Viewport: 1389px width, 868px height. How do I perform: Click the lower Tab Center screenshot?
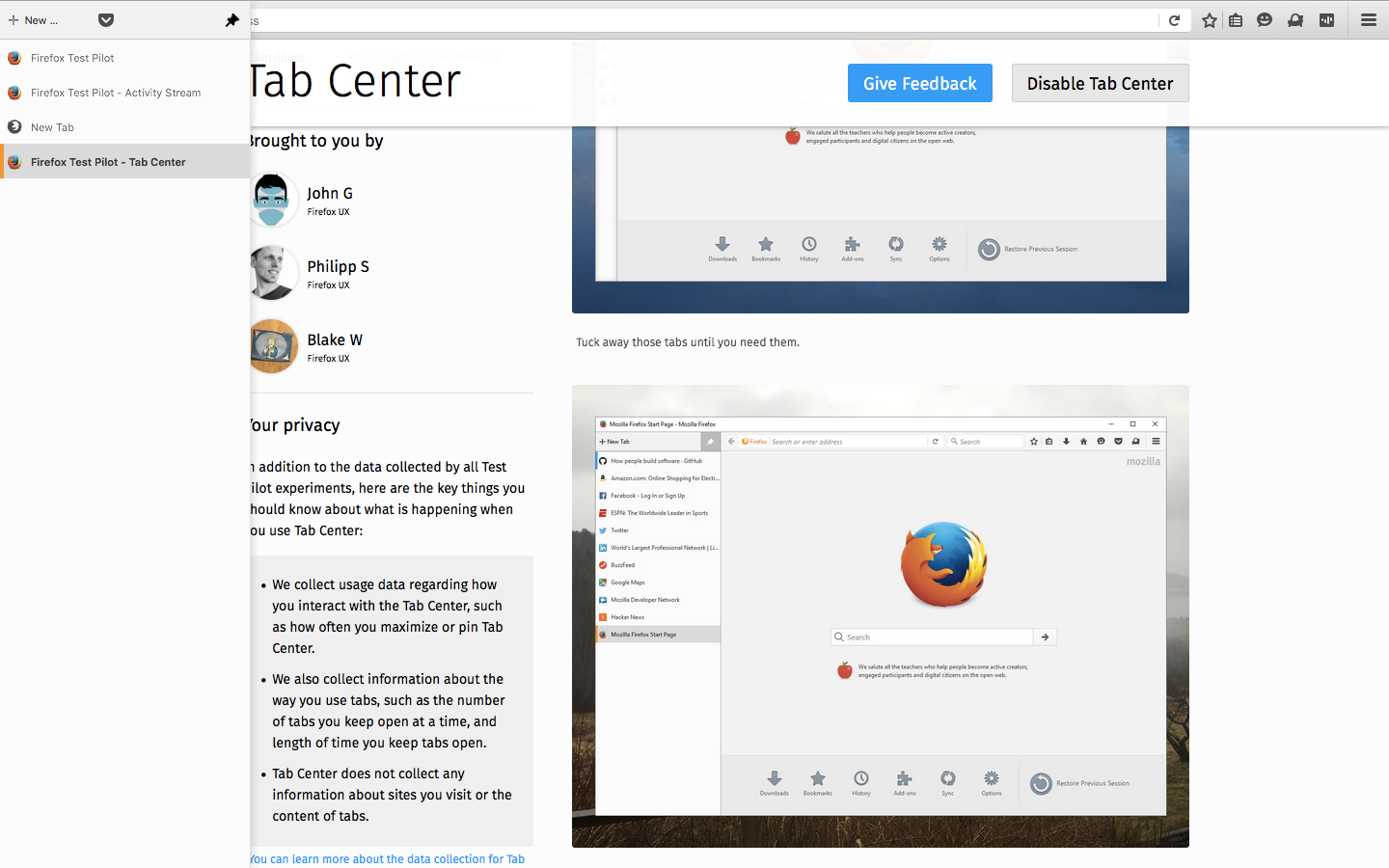tap(881, 616)
